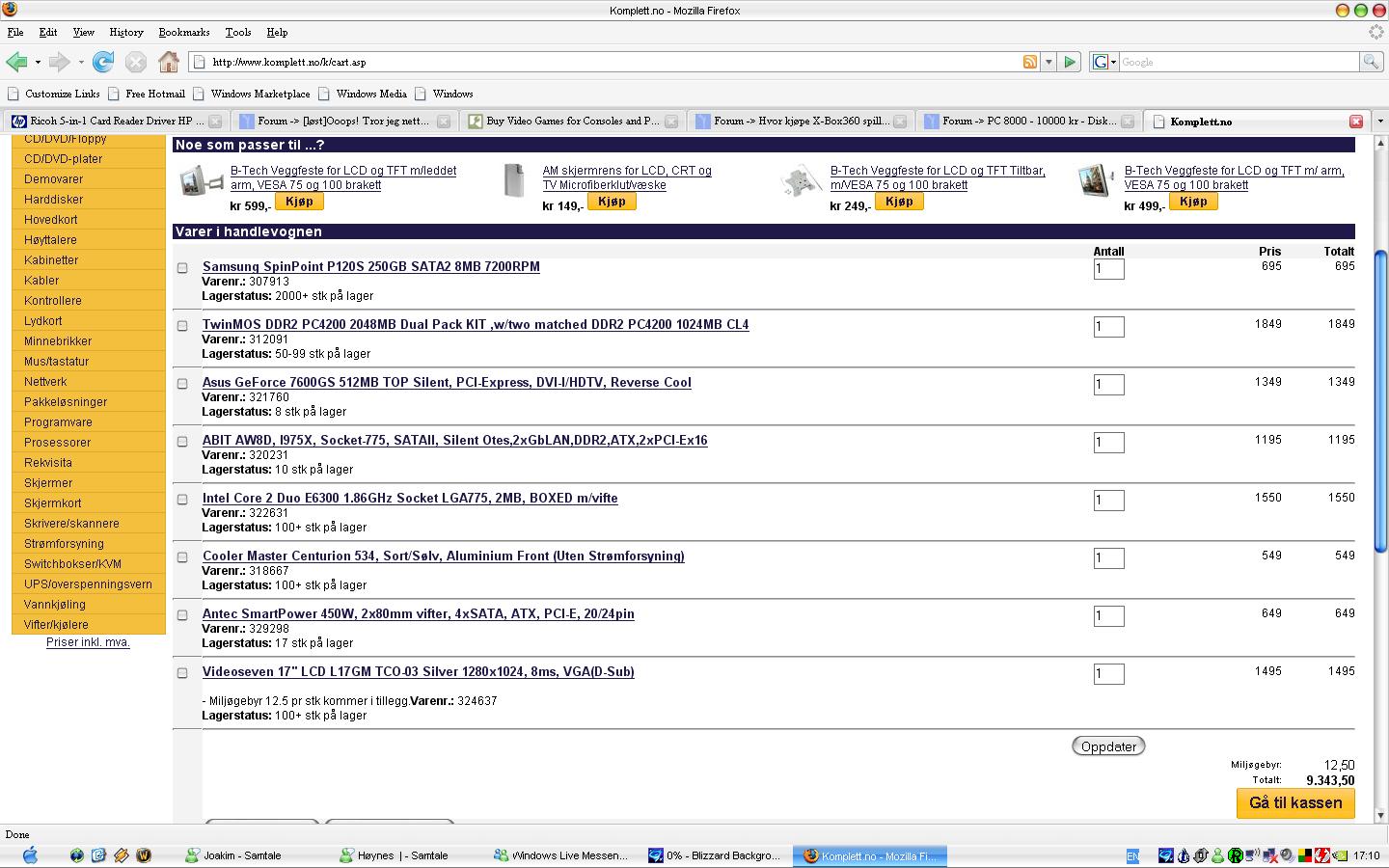Click the green Go arrow beside address bar
Viewport: 1389px width, 868px height.
click(x=1070, y=62)
